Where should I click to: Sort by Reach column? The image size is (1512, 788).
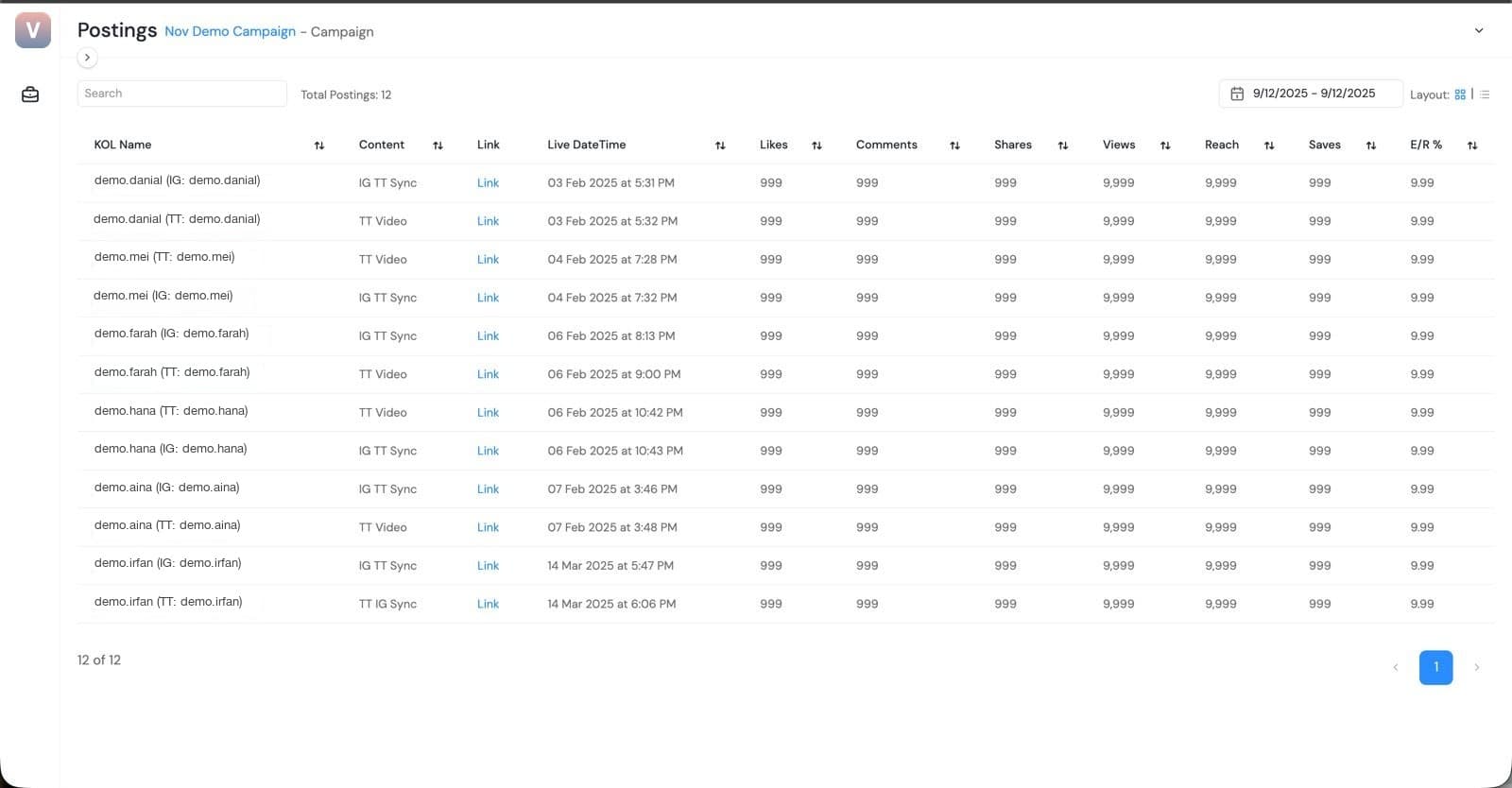click(1269, 146)
